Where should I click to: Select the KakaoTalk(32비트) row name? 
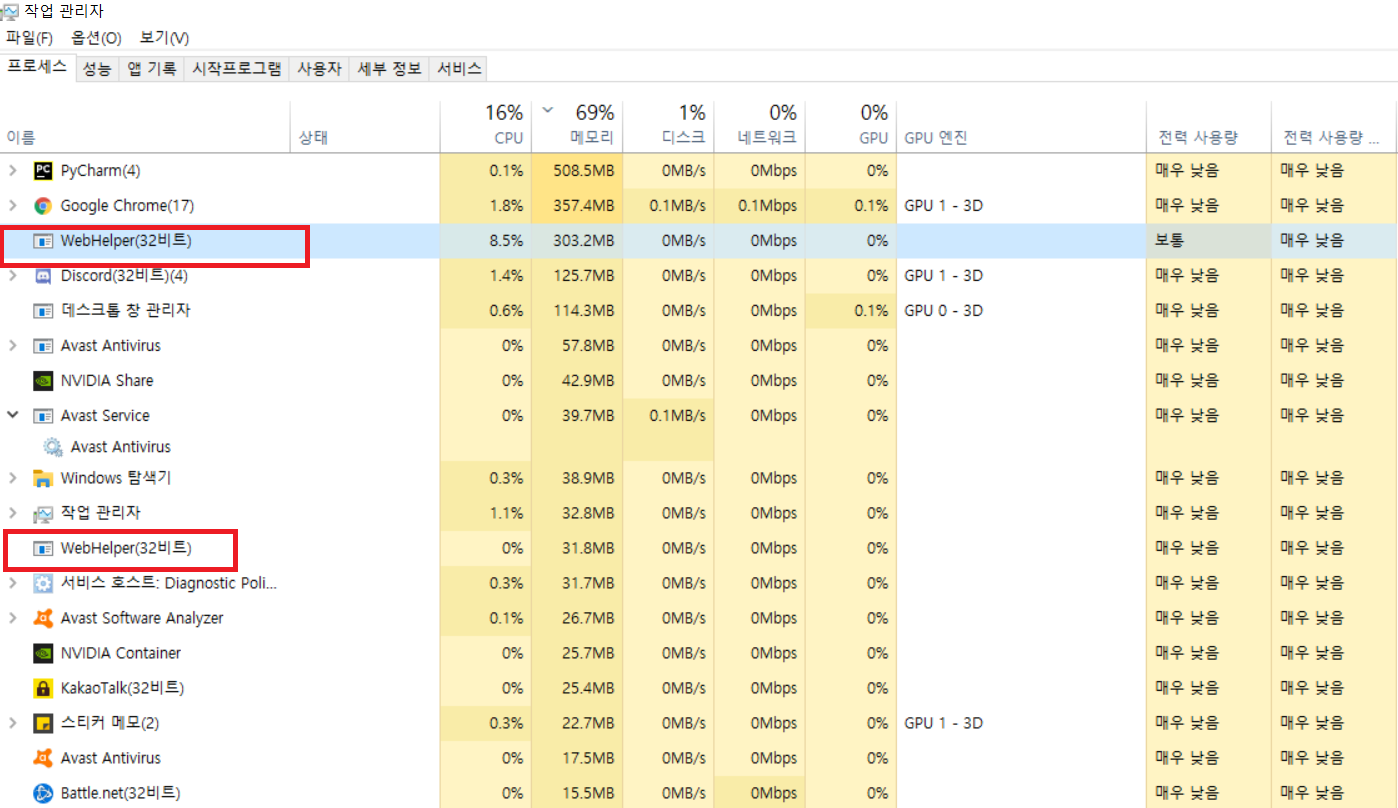[x=122, y=688]
